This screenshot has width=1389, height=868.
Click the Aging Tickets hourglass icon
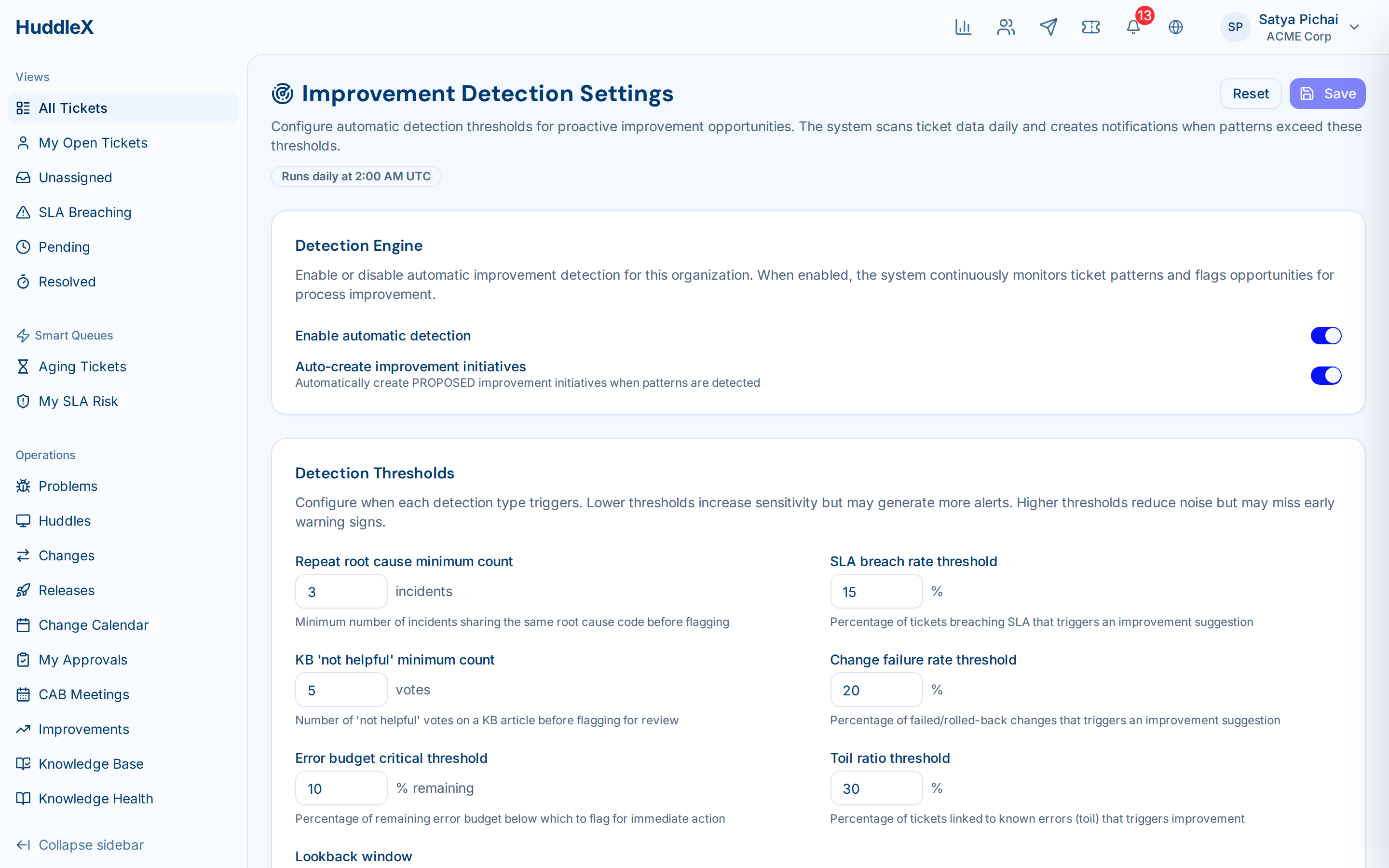point(23,366)
